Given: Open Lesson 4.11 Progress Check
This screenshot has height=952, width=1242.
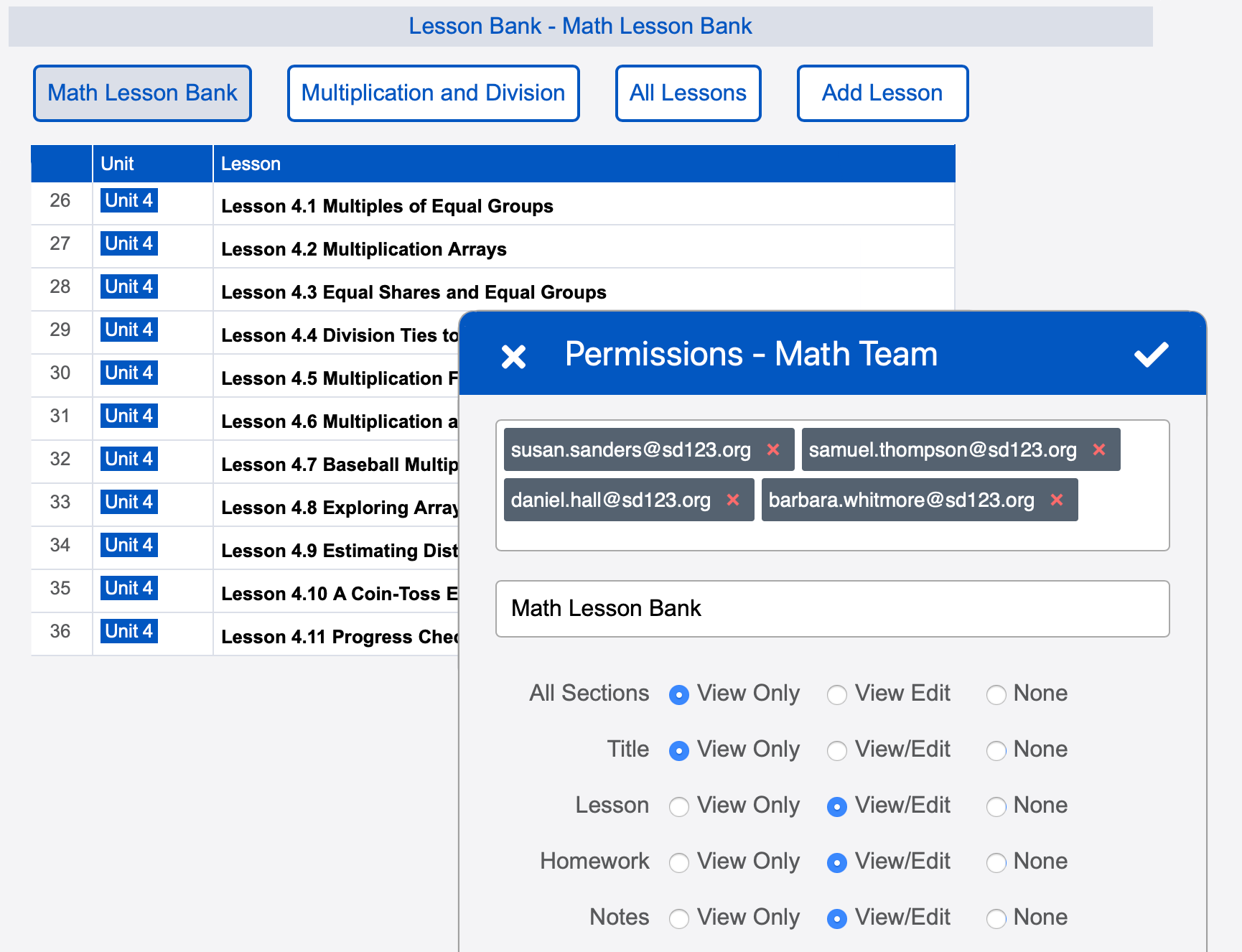Looking at the screenshot, I should (x=337, y=636).
